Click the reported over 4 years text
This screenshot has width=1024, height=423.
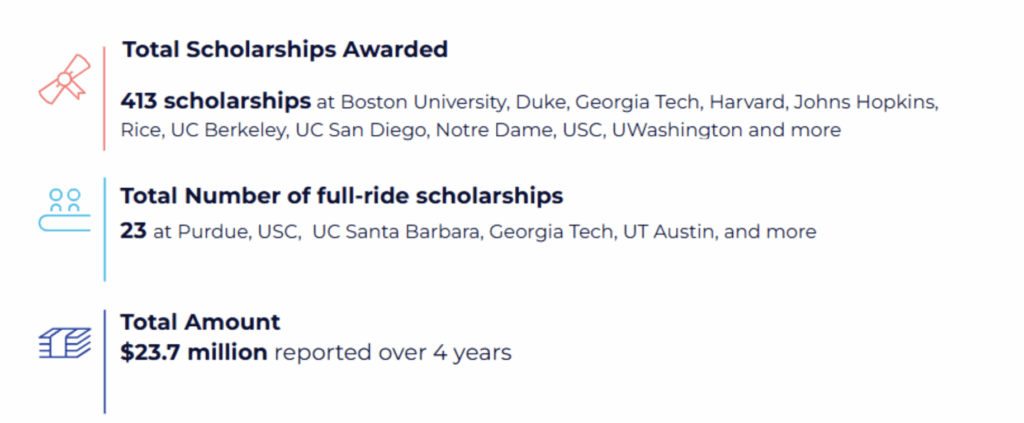pos(392,353)
